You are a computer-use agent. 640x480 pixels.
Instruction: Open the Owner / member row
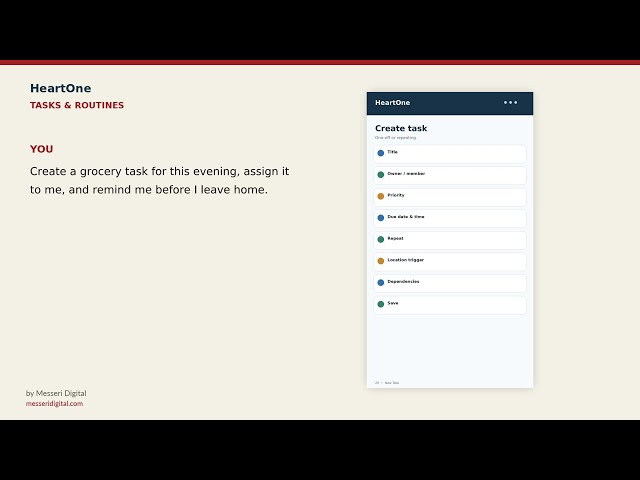coord(450,176)
